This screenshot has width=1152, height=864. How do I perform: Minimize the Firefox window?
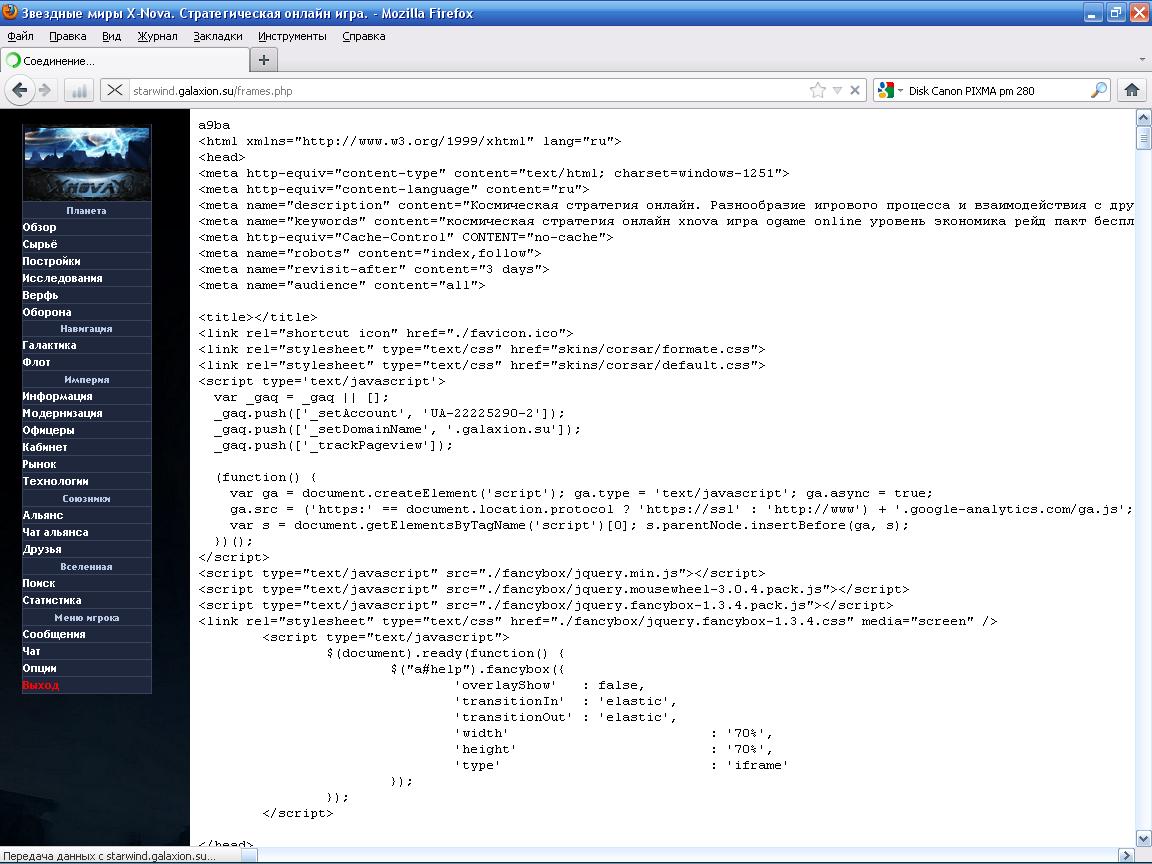point(1093,12)
